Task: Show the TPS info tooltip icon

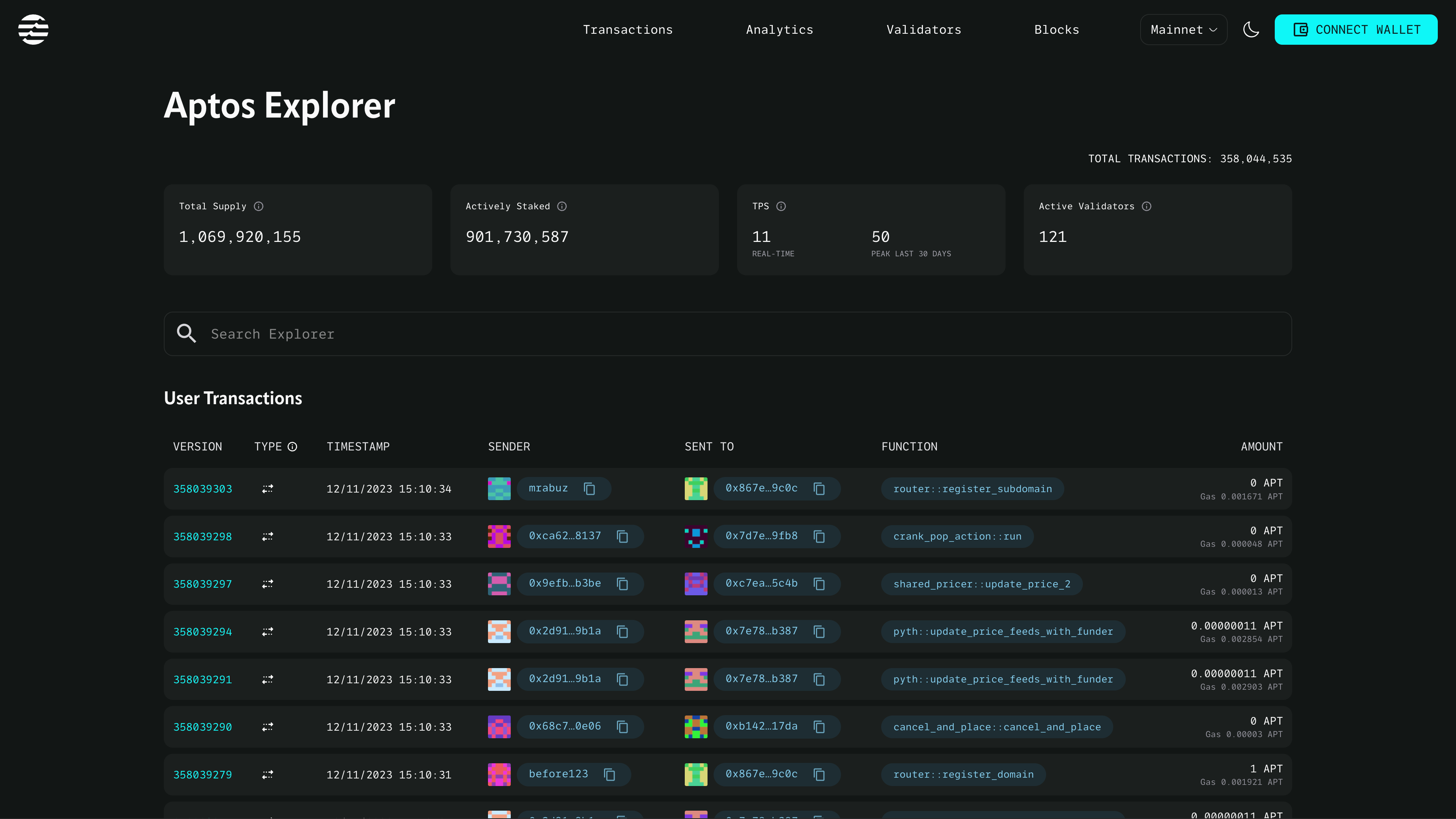Action: pyautogui.click(x=781, y=206)
